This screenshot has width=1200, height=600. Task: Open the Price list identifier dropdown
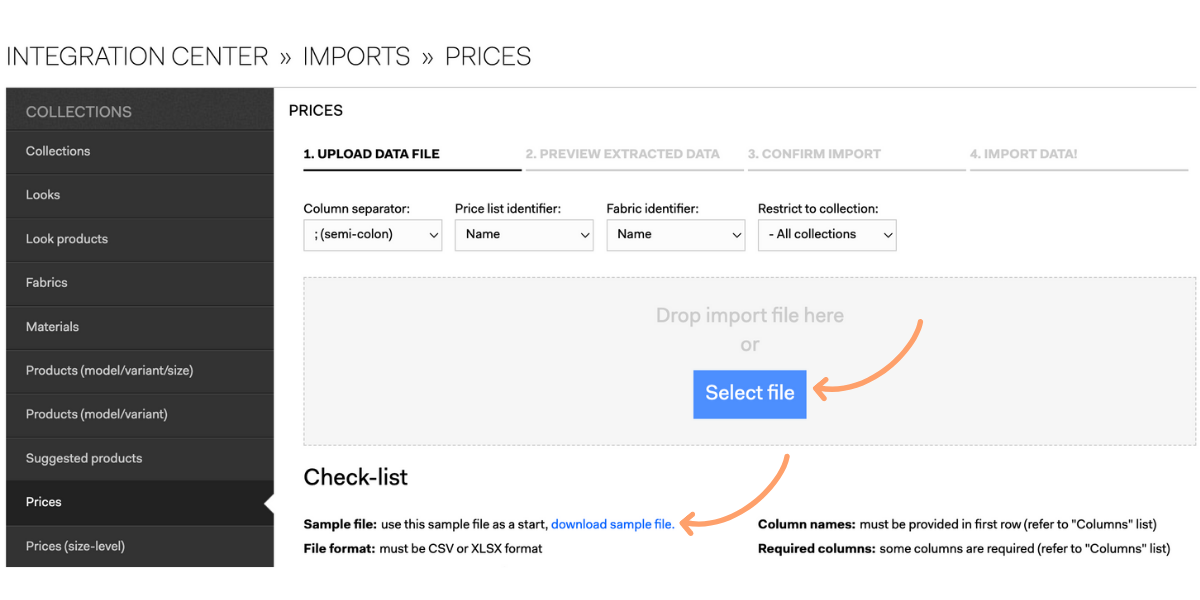tap(524, 234)
